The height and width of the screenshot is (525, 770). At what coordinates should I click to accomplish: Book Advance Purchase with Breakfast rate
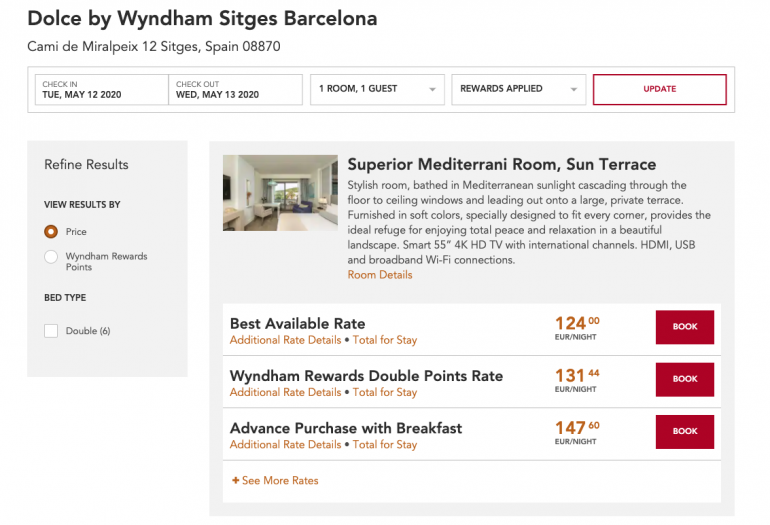(x=684, y=431)
